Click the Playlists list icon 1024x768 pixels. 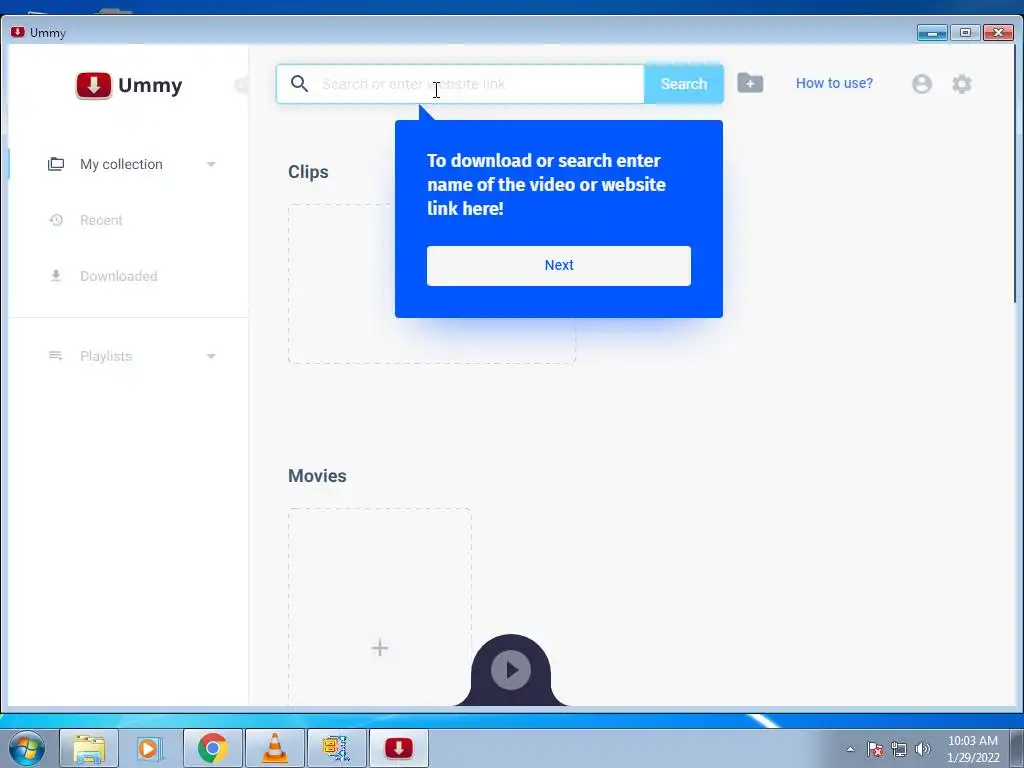(x=56, y=356)
